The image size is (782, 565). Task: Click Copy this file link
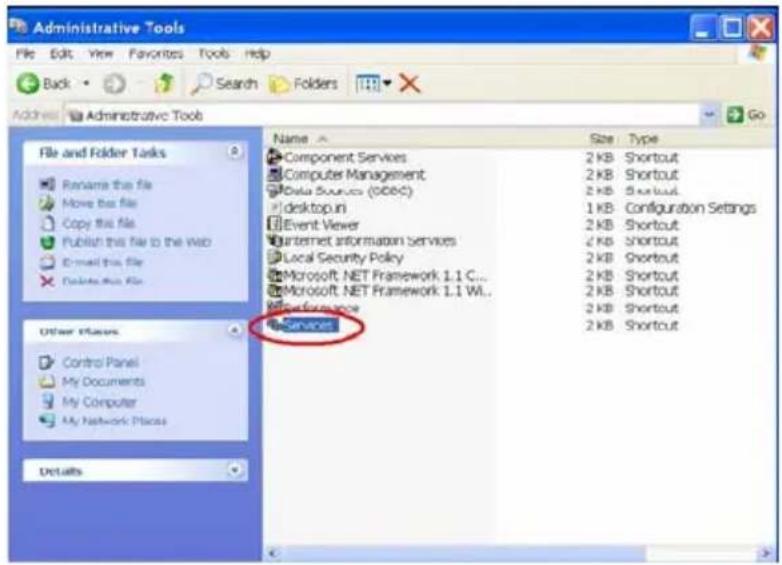pos(98,223)
